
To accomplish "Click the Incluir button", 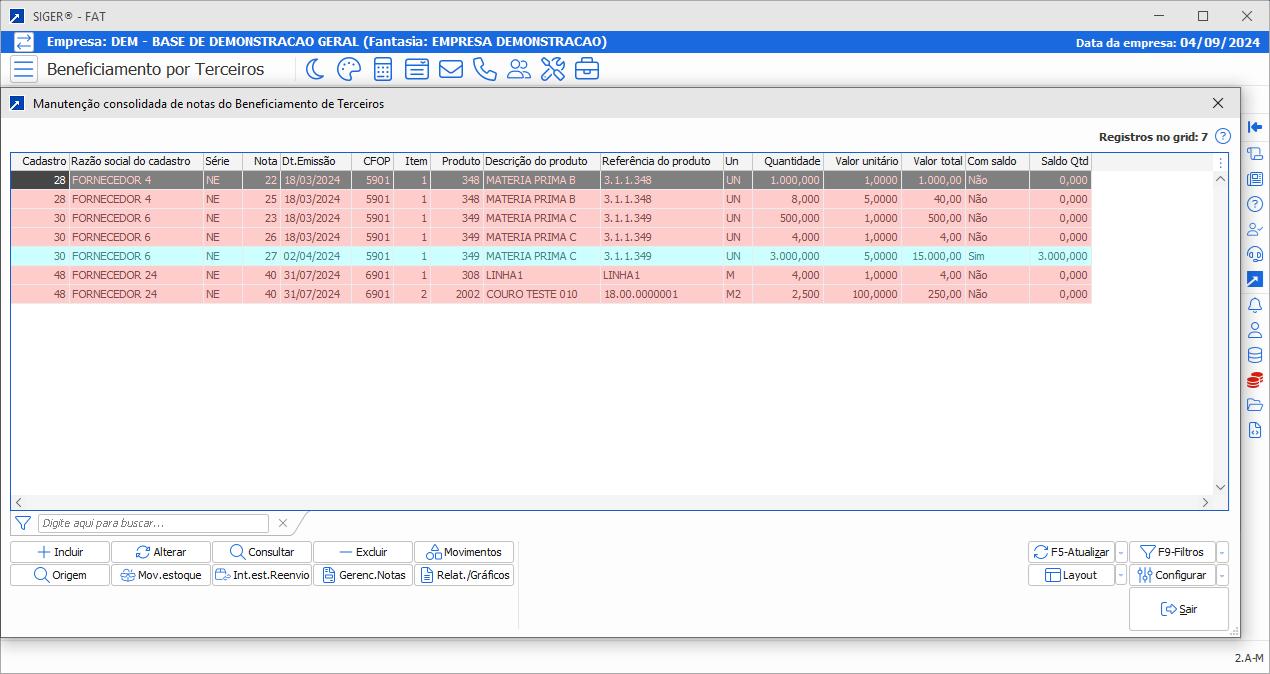I will 60,552.
